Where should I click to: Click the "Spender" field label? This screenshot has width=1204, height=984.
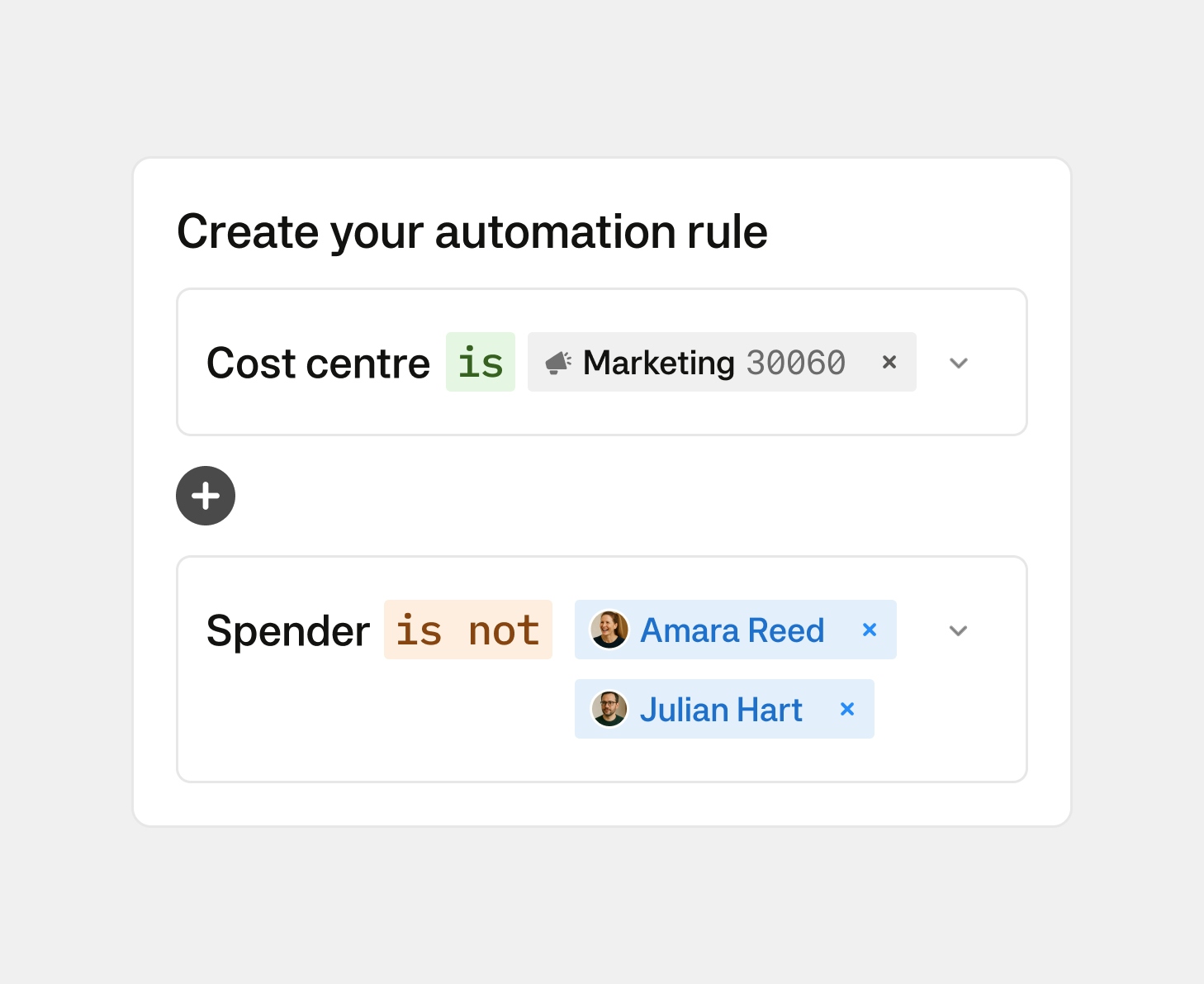288,631
